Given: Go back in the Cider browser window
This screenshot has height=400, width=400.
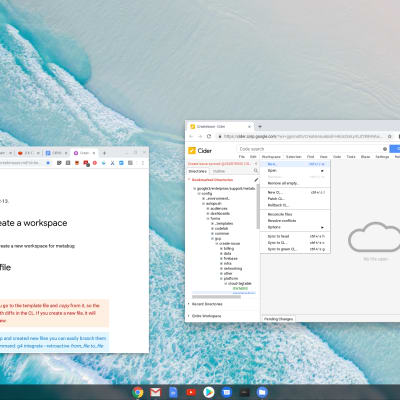Looking at the screenshot, I should coord(191,136).
